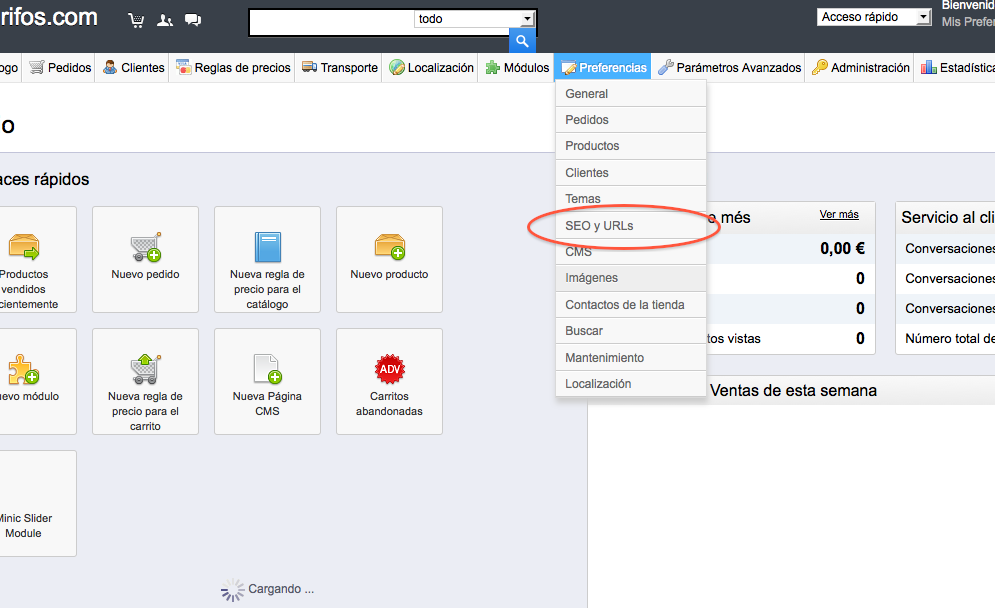Open the Transporte tab
This screenshot has width=995, height=608.
339,67
